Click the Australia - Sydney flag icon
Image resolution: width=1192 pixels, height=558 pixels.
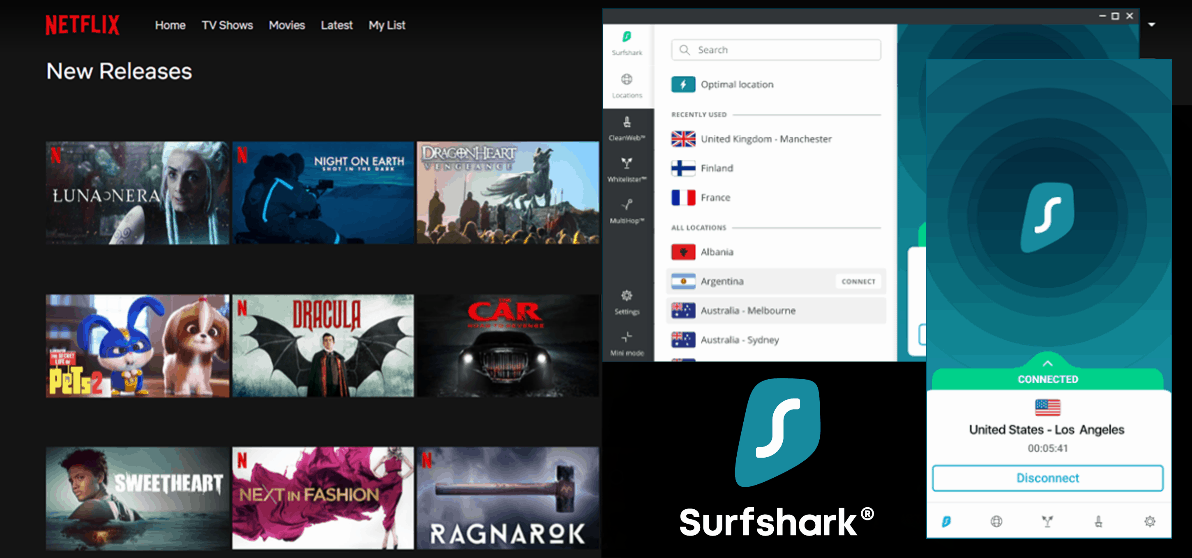tap(683, 340)
